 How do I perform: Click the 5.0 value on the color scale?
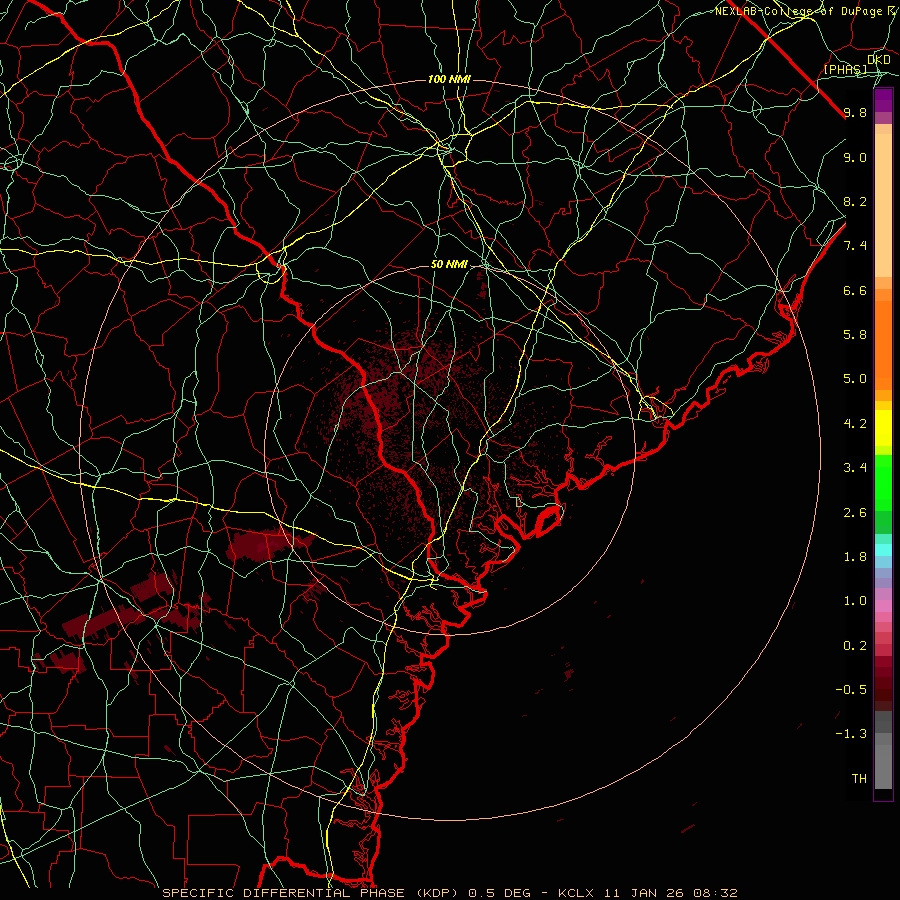pos(855,379)
